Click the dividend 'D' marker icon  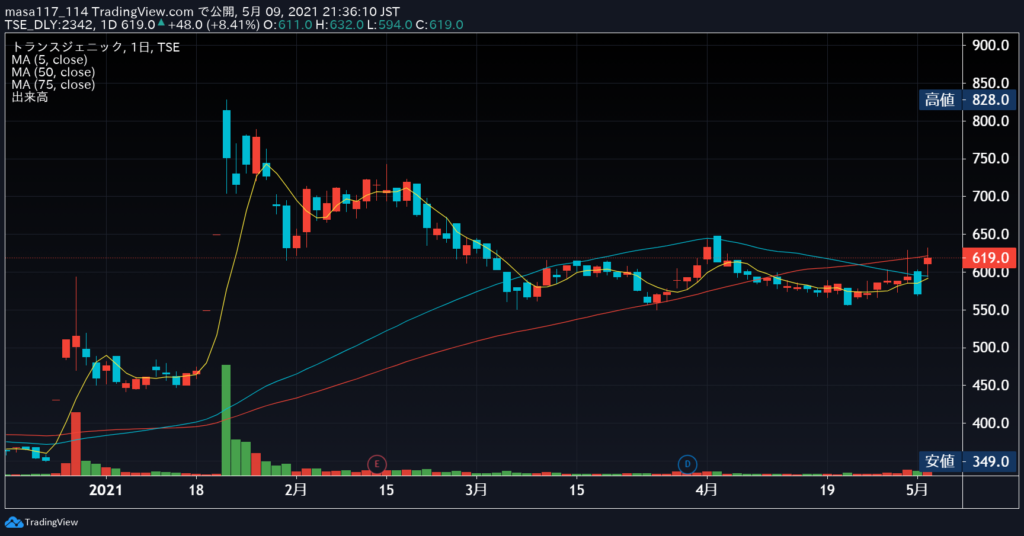pos(687,464)
